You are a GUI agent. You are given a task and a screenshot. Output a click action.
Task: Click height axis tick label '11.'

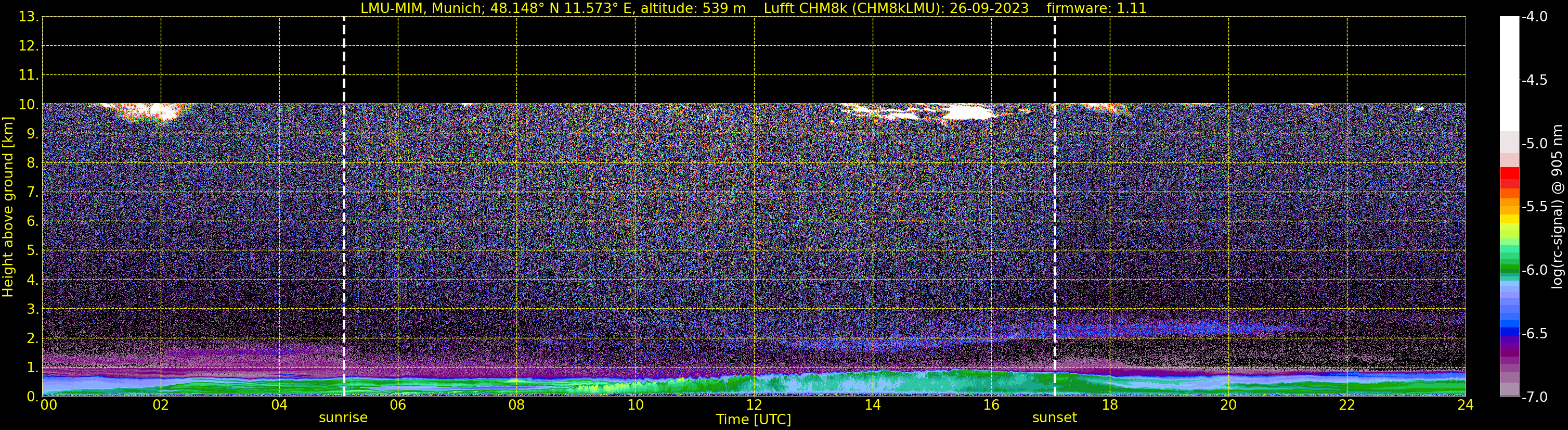pyautogui.click(x=29, y=75)
